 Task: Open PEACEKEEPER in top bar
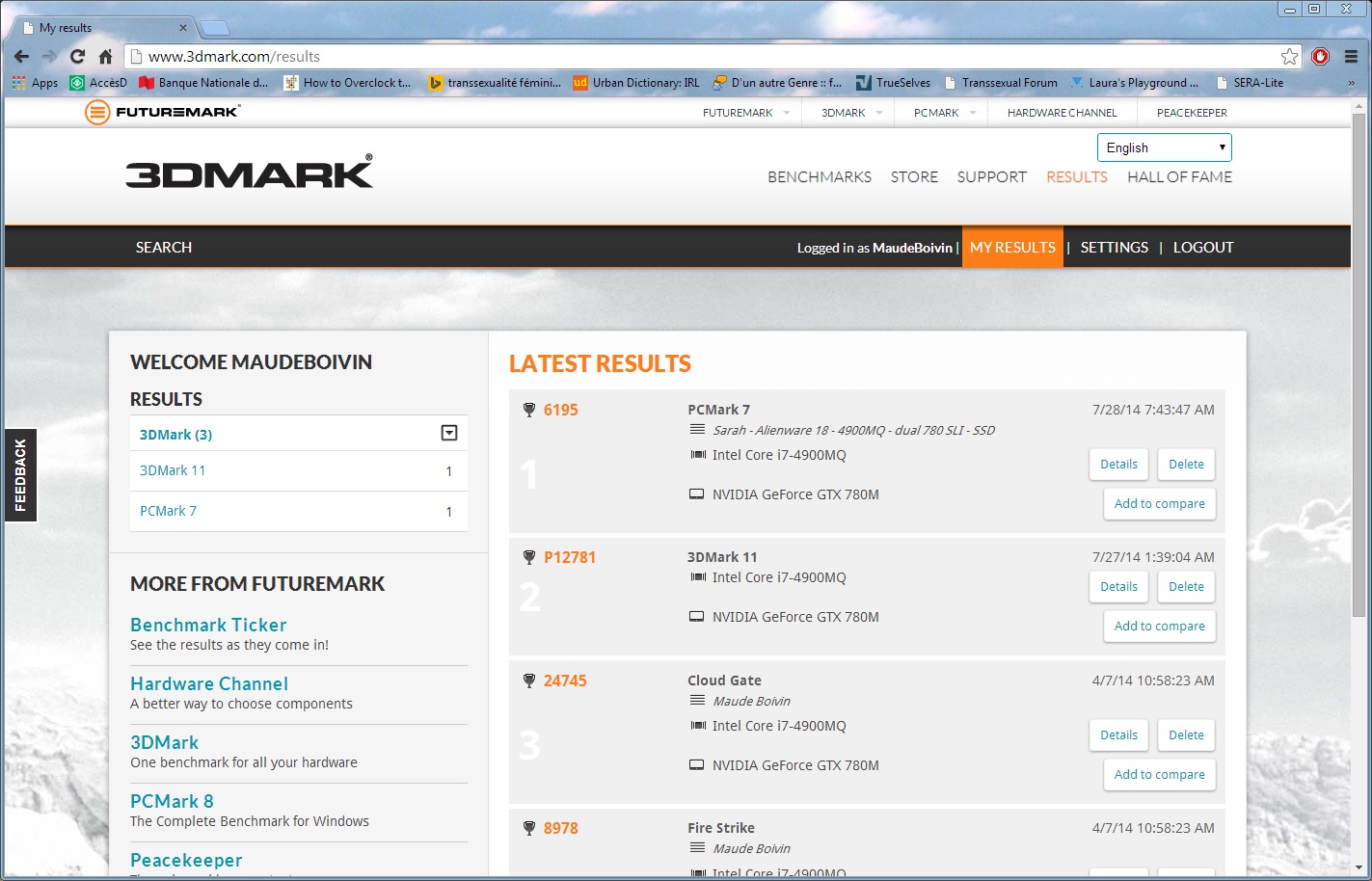point(1192,113)
